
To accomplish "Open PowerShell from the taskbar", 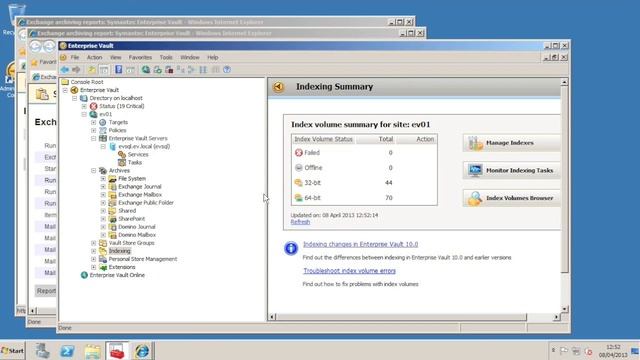I will click(x=67, y=351).
